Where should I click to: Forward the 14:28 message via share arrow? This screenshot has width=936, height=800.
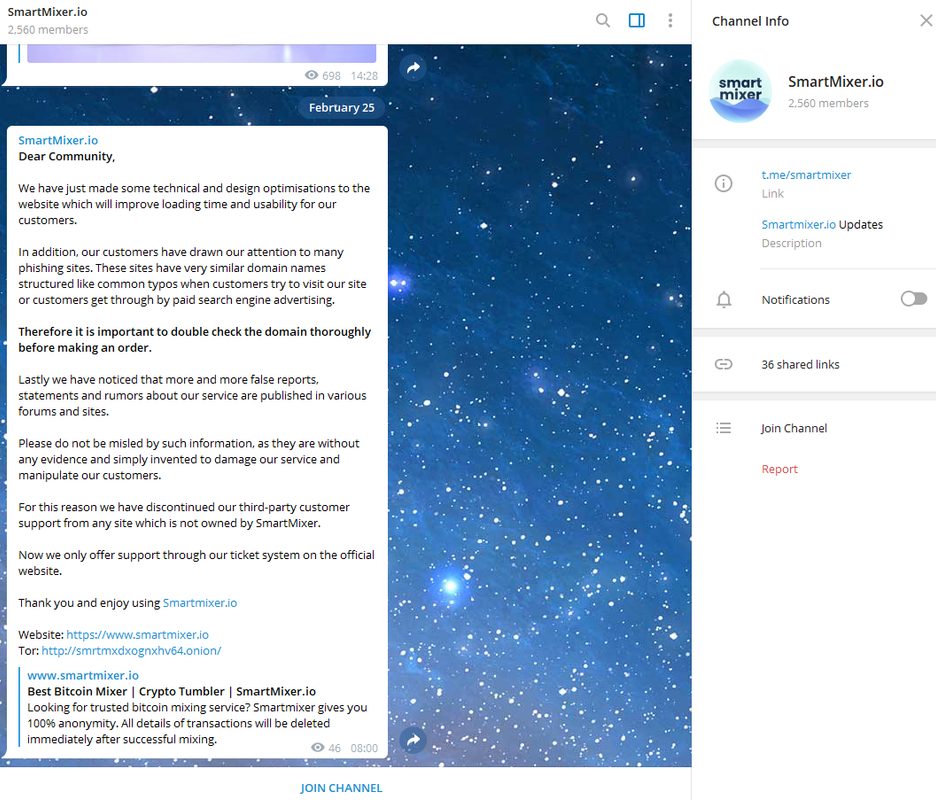click(413, 67)
